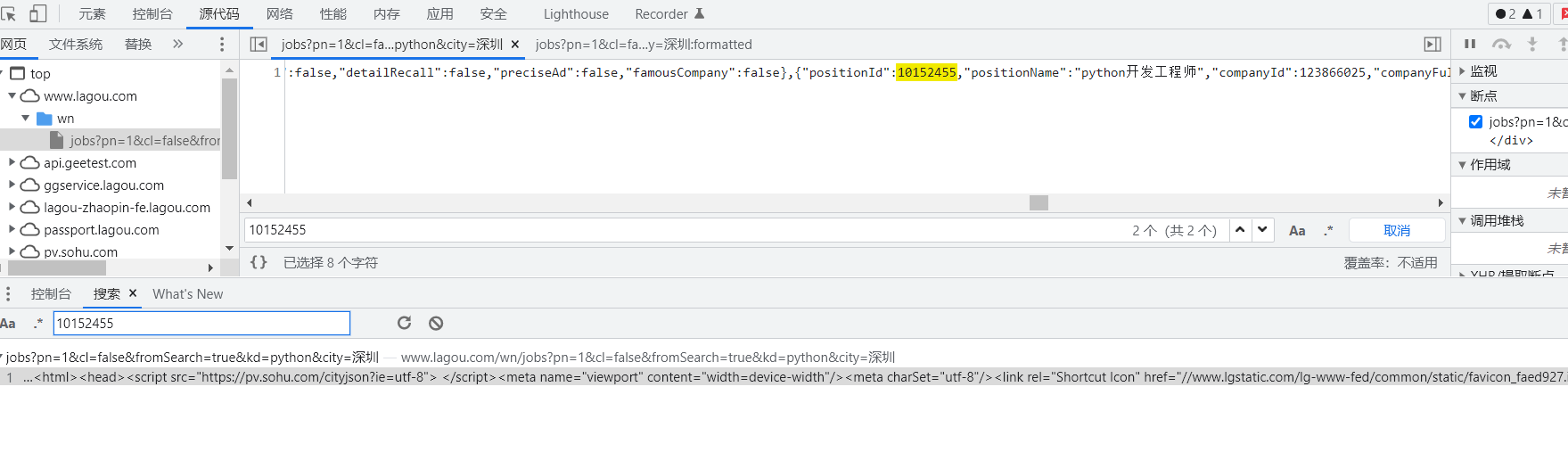Image resolution: width=1568 pixels, height=469 pixels.
Task: Toggle regex in file search
Action: click(x=1328, y=230)
